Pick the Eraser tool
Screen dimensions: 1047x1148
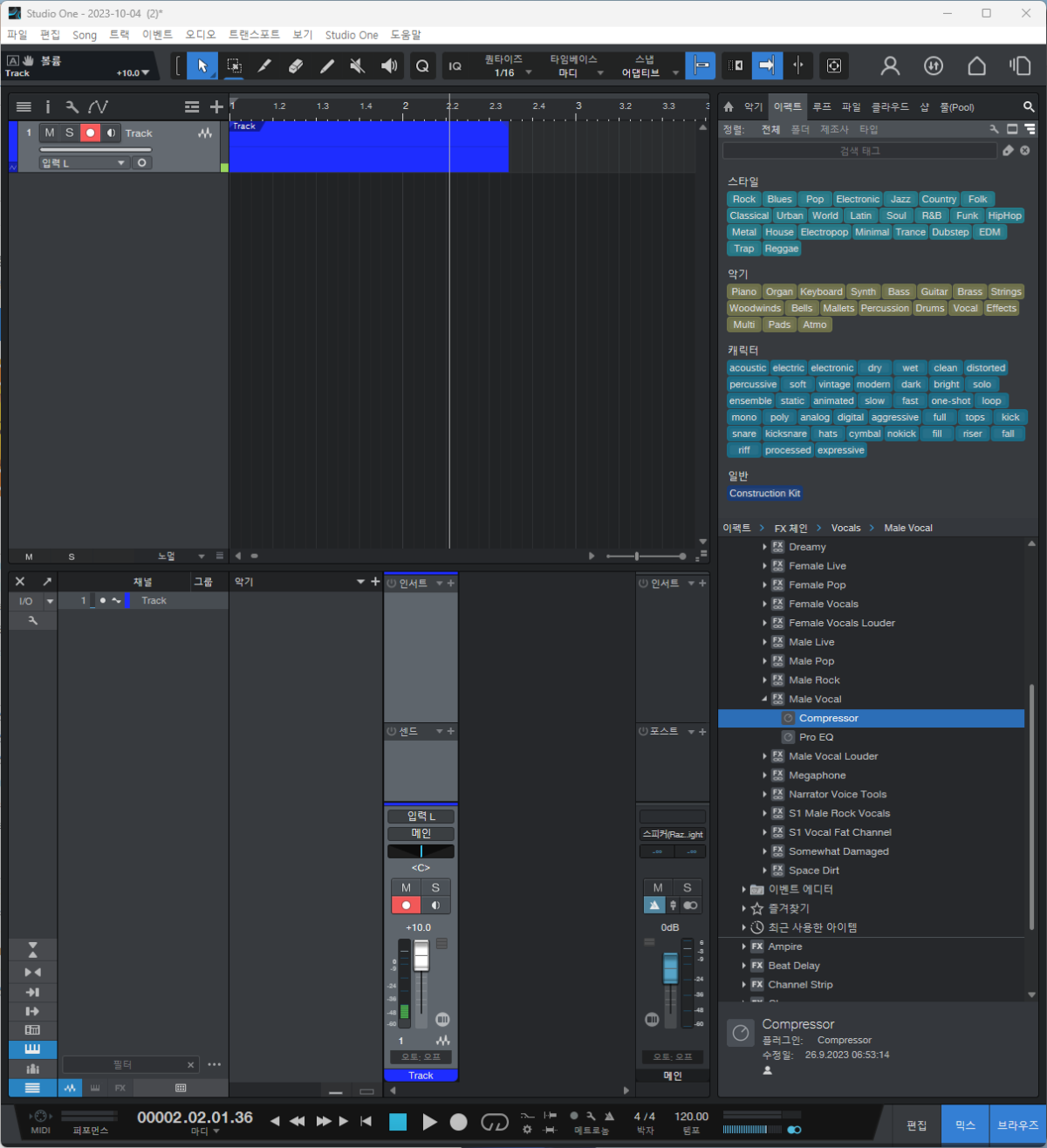point(296,66)
